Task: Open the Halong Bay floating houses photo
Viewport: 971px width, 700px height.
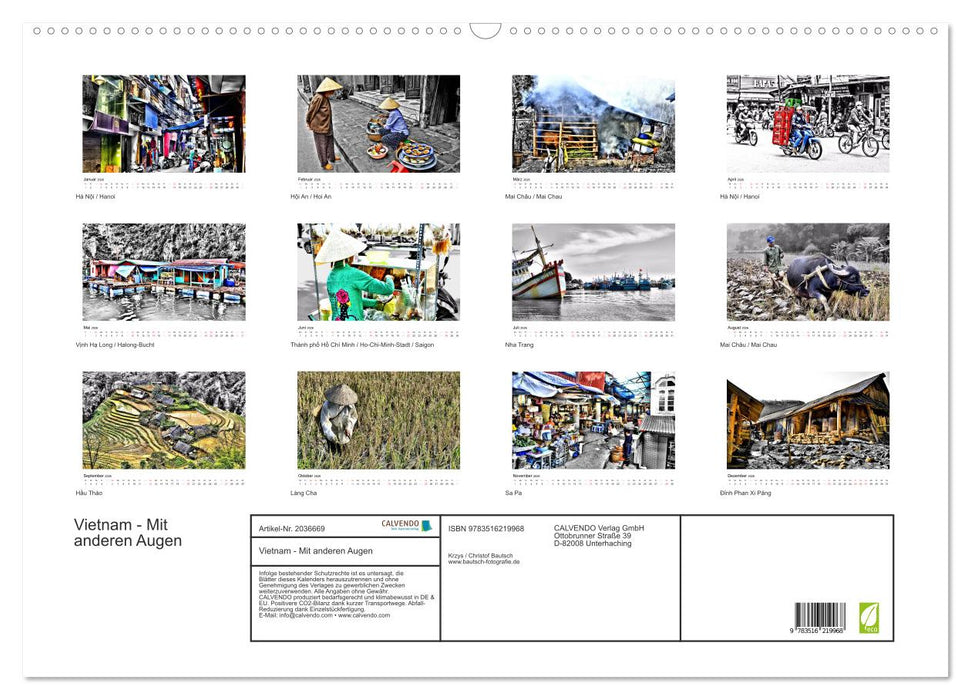Action: (x=163, y=272)
